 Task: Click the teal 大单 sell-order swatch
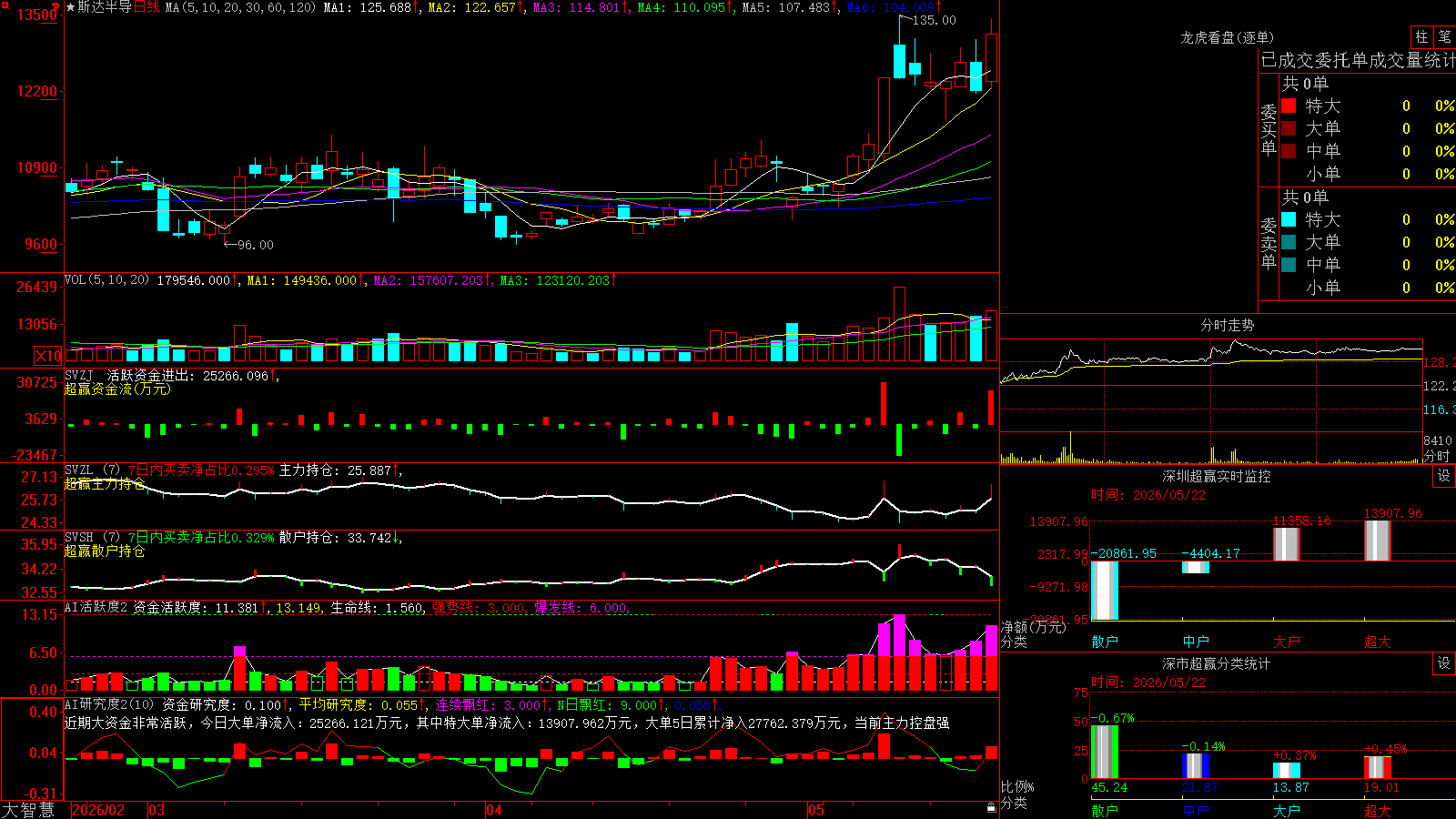1289,242
